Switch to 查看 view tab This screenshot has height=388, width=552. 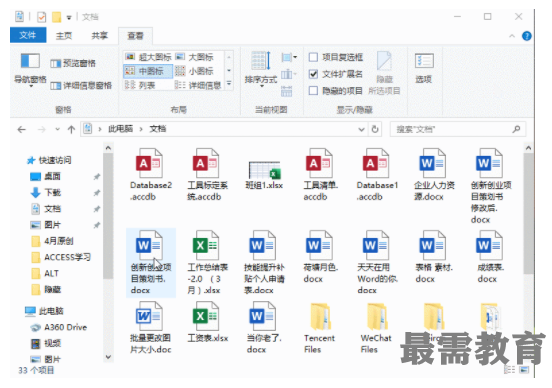coord(135,36)
